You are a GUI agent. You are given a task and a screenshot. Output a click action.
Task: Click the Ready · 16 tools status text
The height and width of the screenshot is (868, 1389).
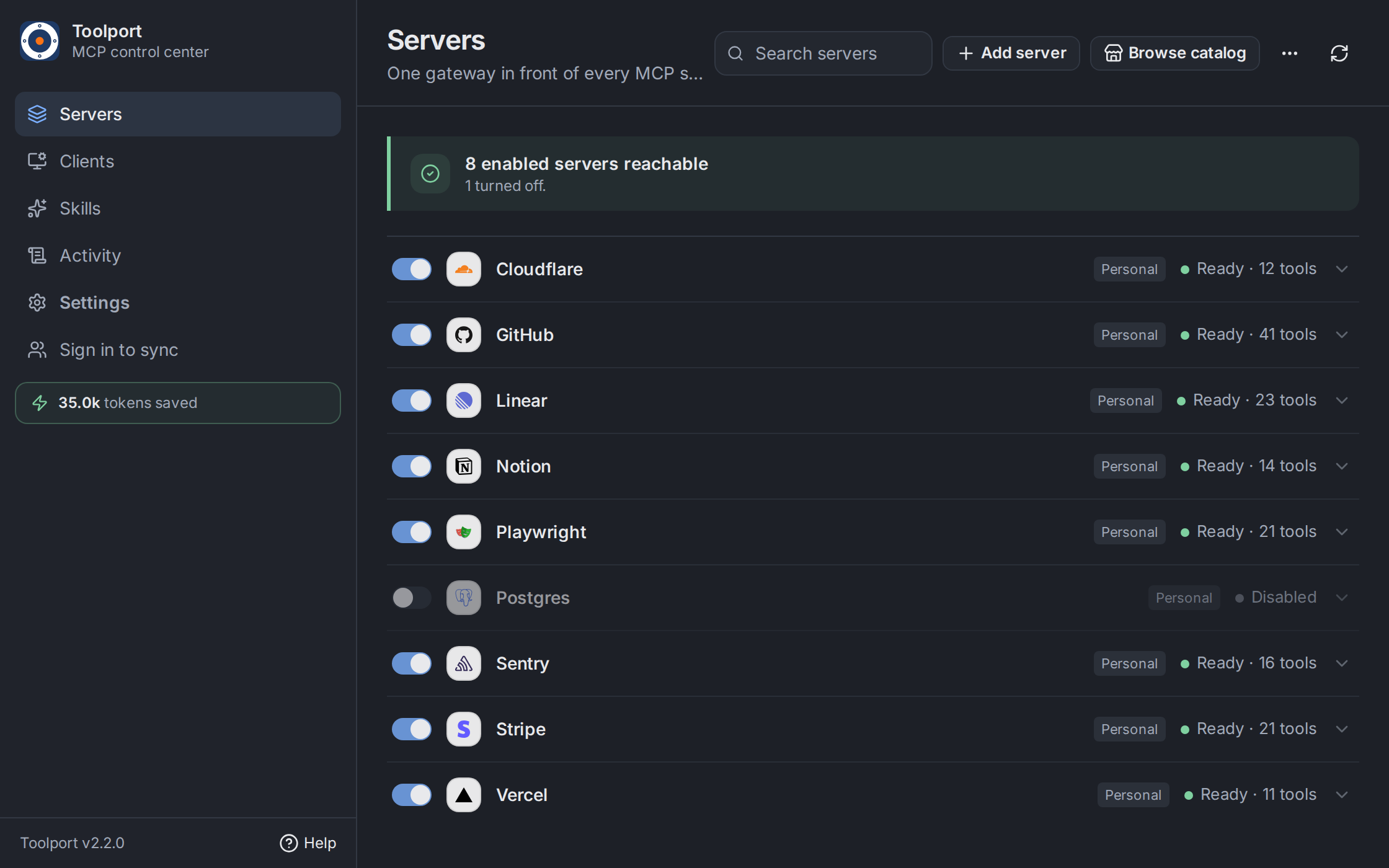coord(1256,663)
